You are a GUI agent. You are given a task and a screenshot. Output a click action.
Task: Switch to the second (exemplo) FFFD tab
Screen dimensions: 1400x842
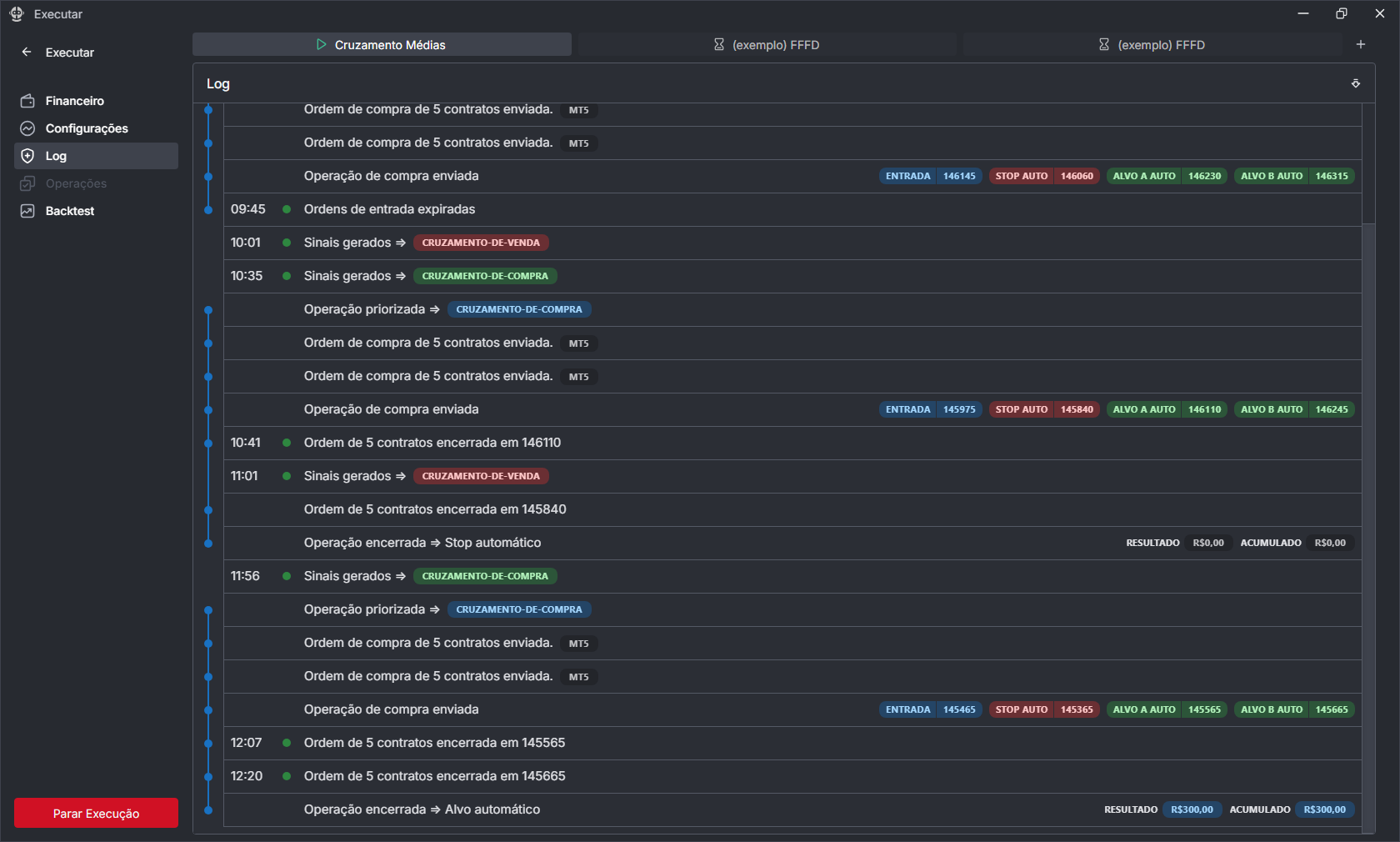click(x=767, y=45)
